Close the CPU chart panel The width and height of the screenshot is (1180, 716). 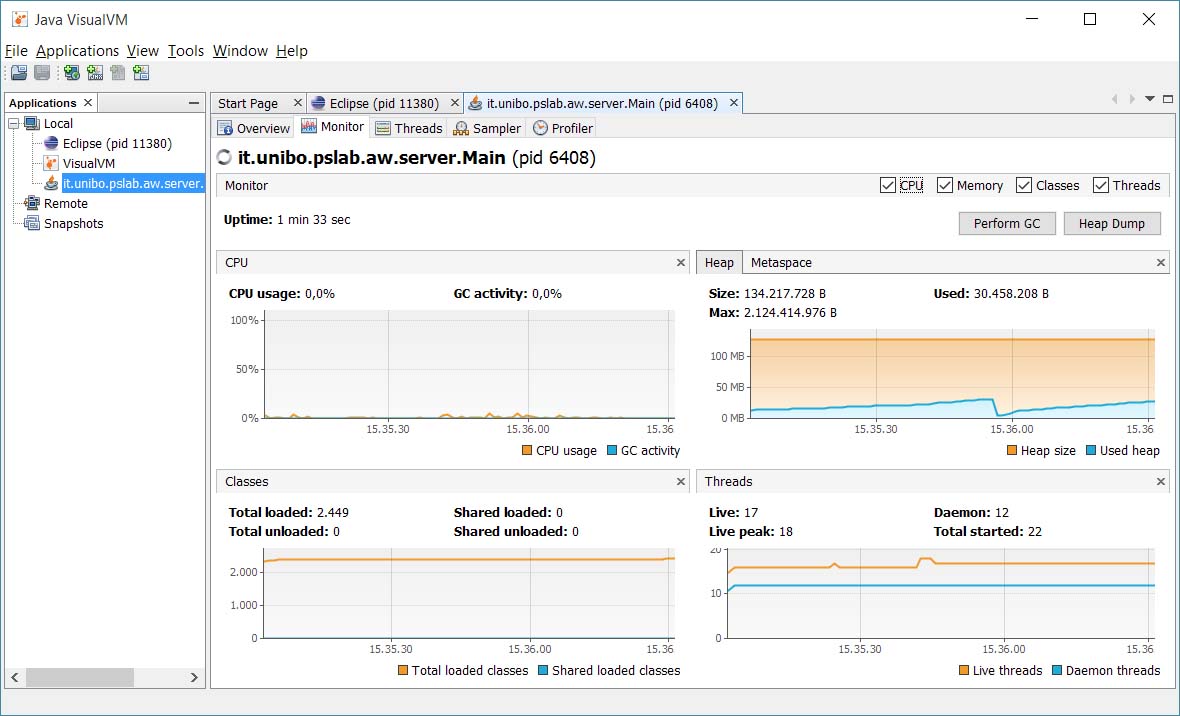click(x=680, y=263)
